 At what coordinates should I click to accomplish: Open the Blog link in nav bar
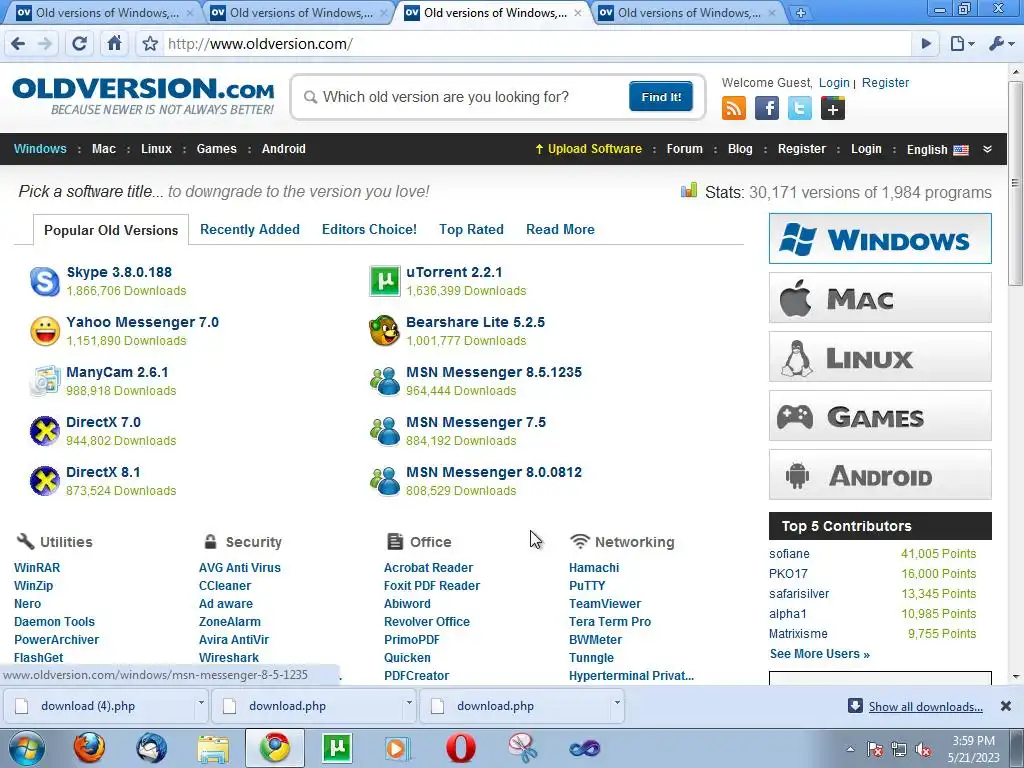(x=740, y=149)
